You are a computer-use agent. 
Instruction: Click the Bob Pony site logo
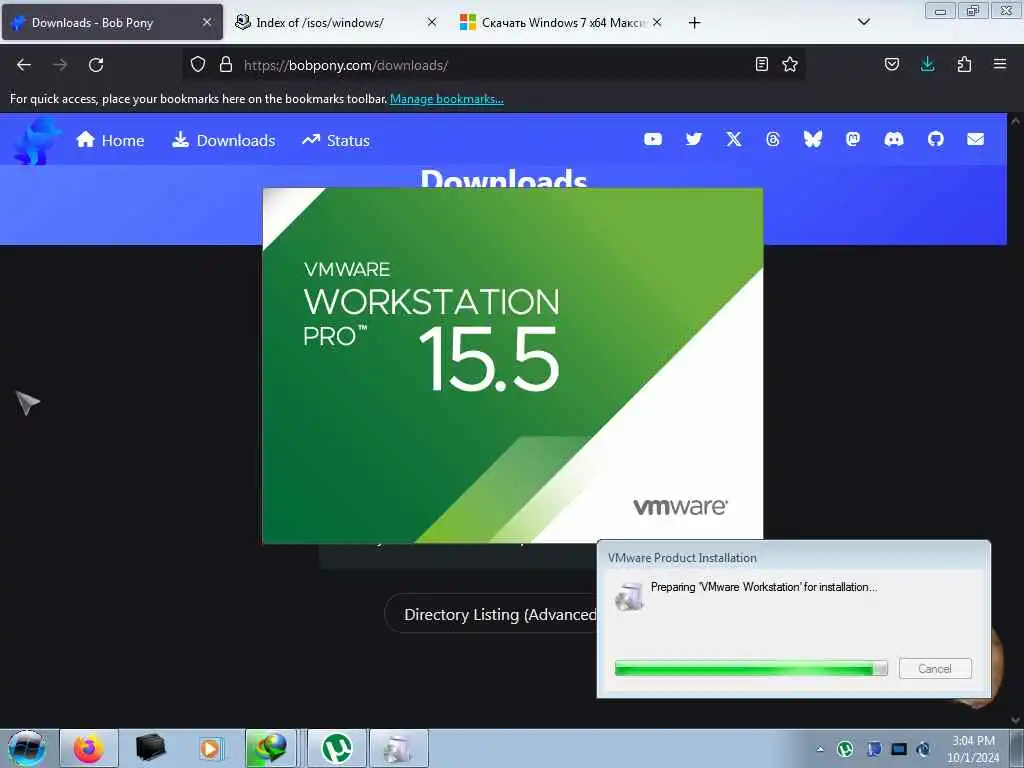[x=37, y=140]
